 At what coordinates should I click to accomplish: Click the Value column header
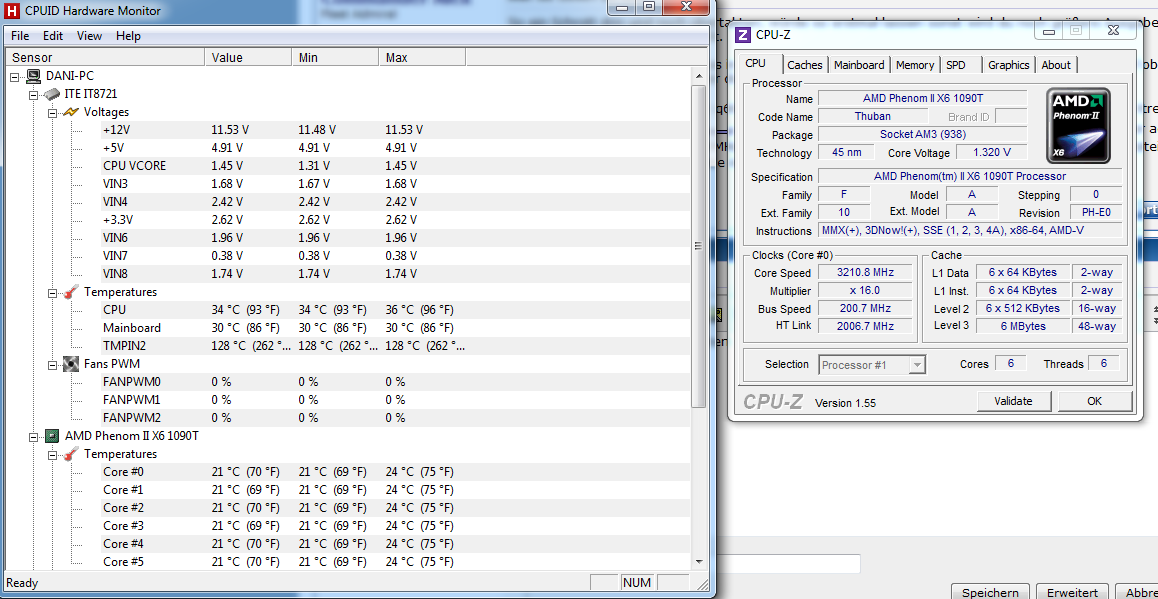[248, 57]
